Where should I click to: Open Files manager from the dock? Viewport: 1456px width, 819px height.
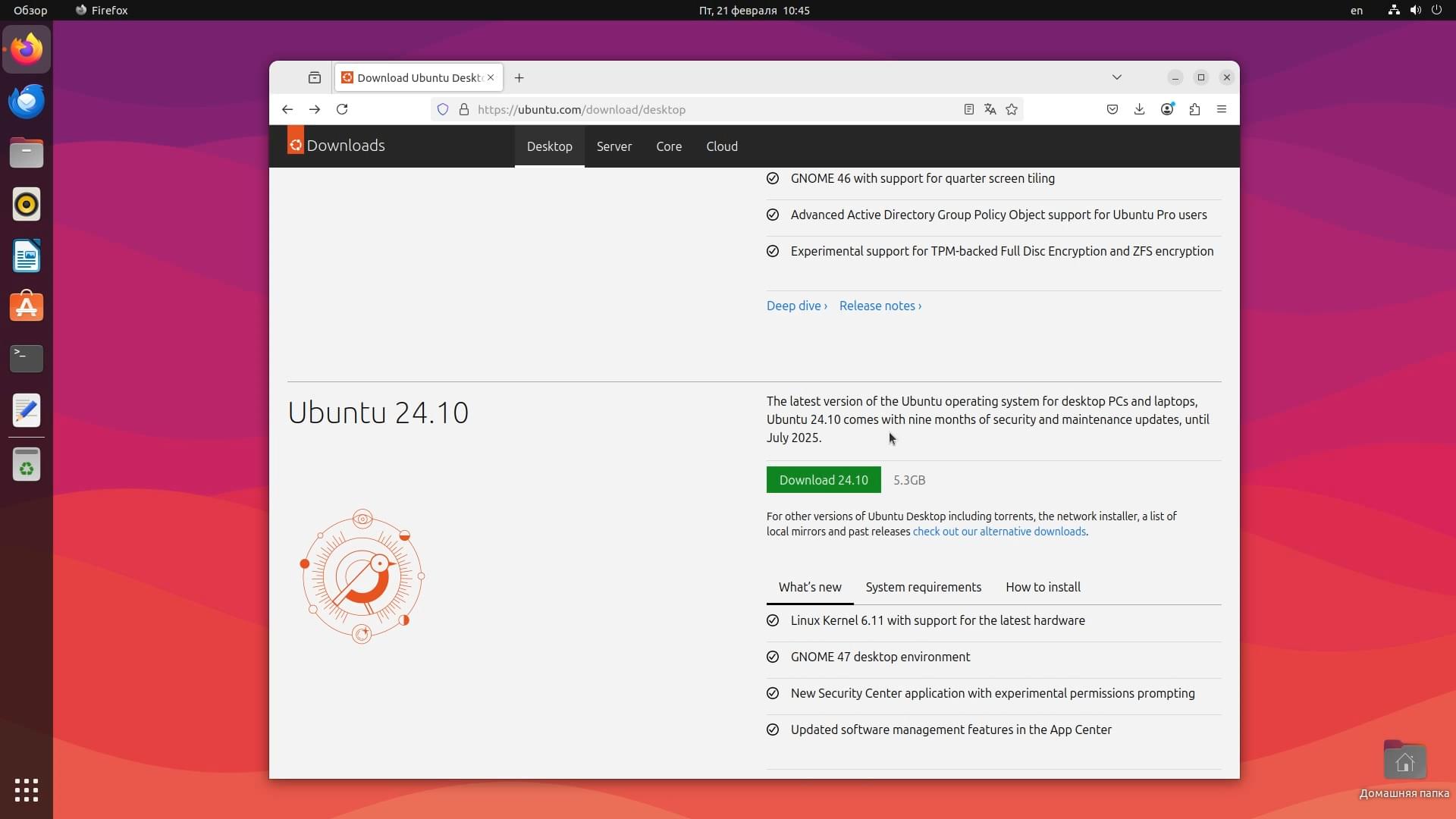click(x=27, y=152)
